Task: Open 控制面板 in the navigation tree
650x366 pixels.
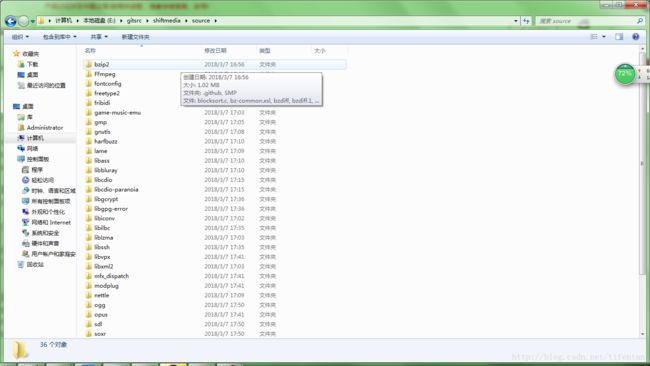Action: [38, 159]
